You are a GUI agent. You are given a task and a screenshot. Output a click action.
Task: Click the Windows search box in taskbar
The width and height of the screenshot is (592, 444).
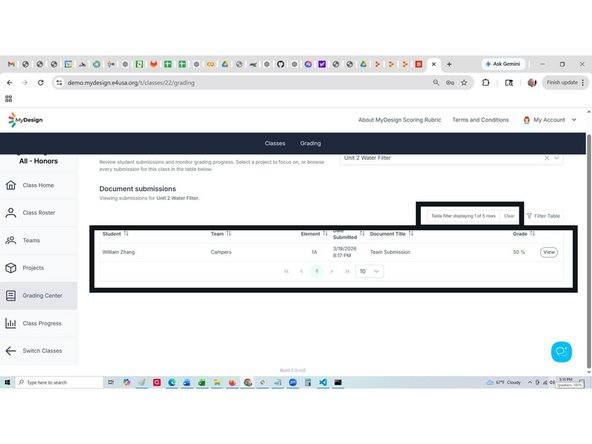(x=60, y=382)
